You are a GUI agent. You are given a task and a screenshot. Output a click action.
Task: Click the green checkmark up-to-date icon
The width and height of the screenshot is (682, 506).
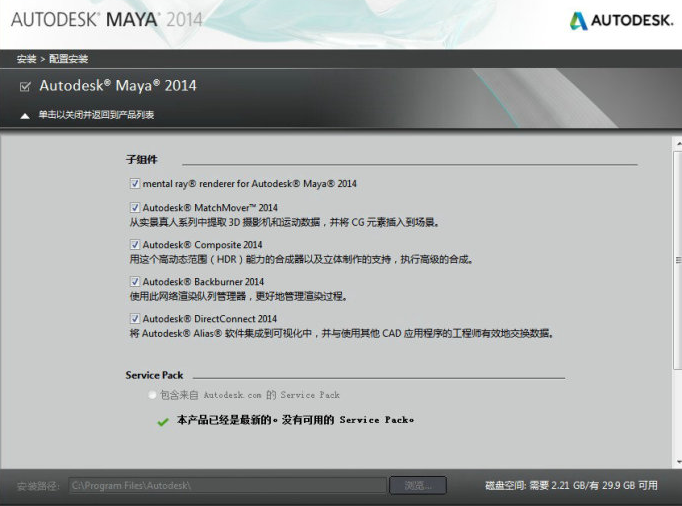tap(163, 422)
